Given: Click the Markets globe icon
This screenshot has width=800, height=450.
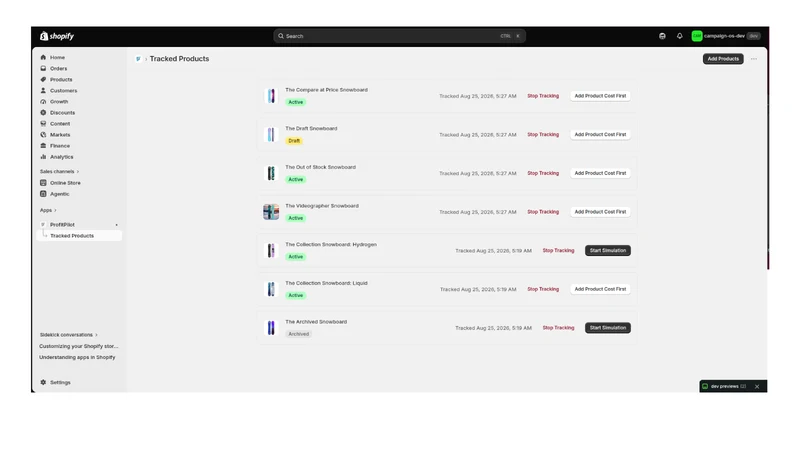Looking at the screenshot, I should (x=43, y=135).
